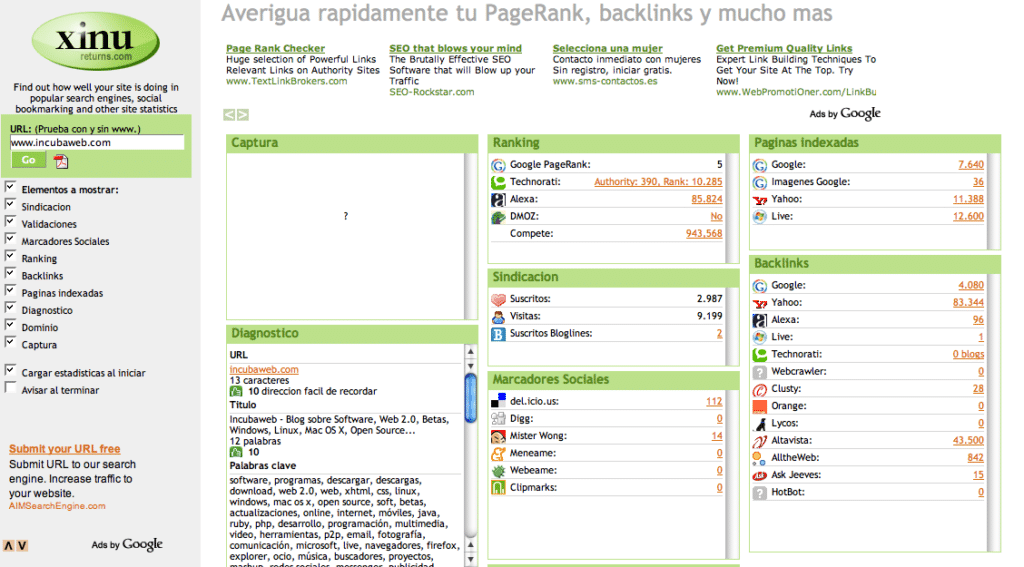Click the Orange icon in Backlinks
Viewport: 1024px width, 567px height.
click(760, 406)
